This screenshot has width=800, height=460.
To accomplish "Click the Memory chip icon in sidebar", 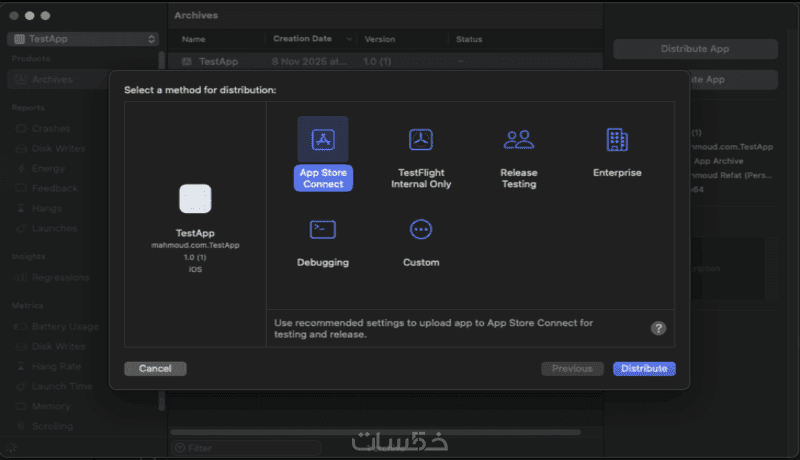I will pos(21,406).
